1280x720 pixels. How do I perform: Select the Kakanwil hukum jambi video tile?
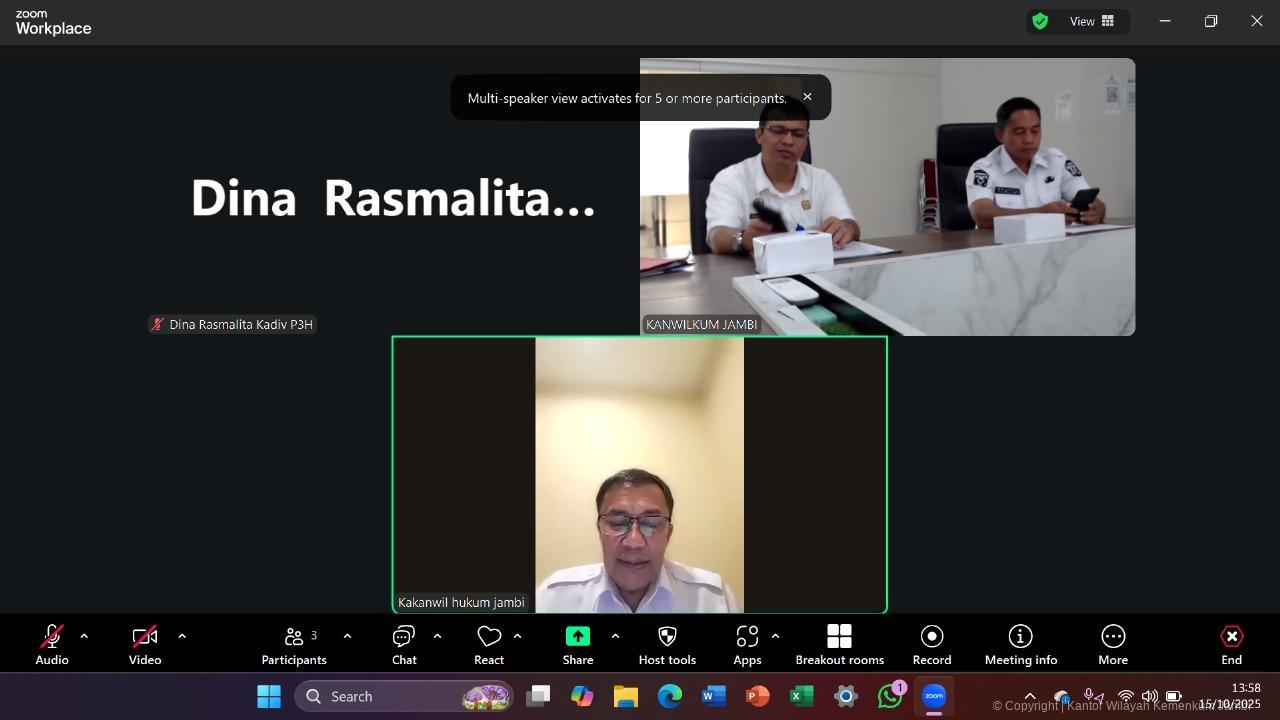pos(639,475)
